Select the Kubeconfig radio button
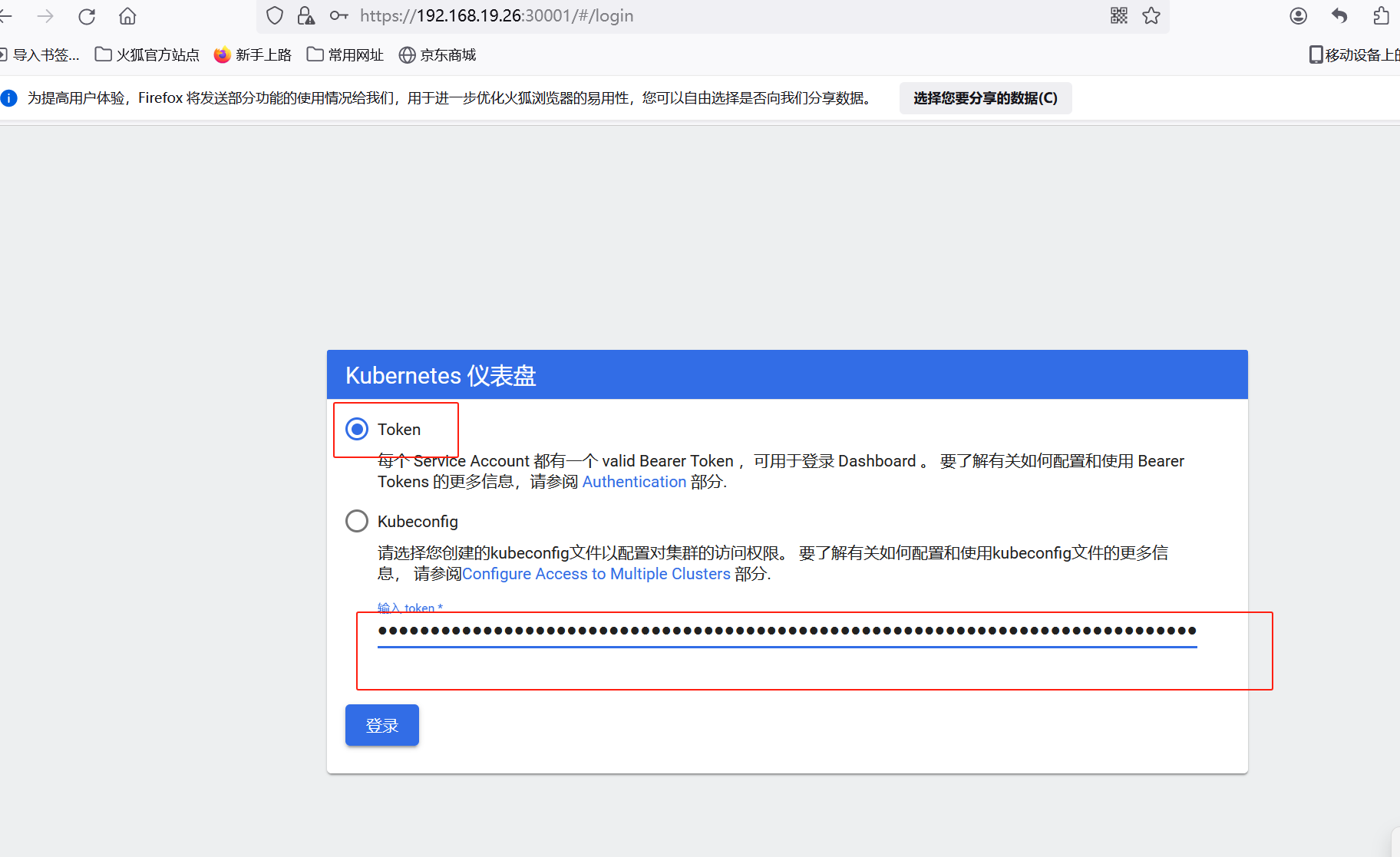This screenshot has width=1400, height=857. pos(357,521)
